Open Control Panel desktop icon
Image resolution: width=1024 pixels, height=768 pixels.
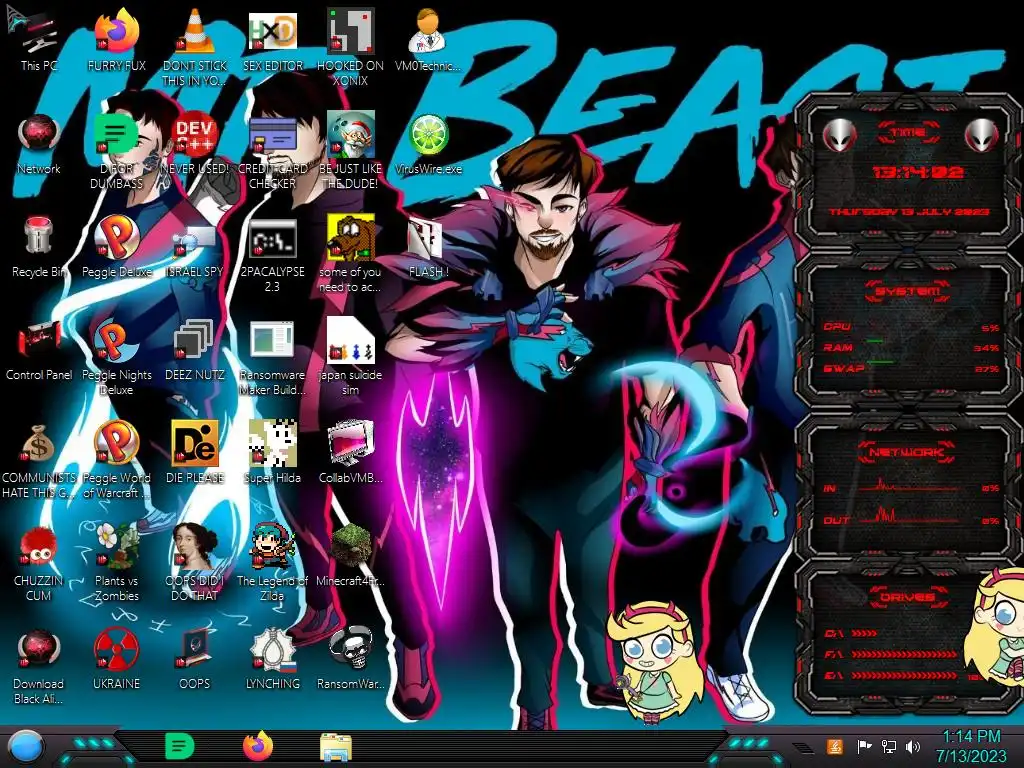click(39, 342)
